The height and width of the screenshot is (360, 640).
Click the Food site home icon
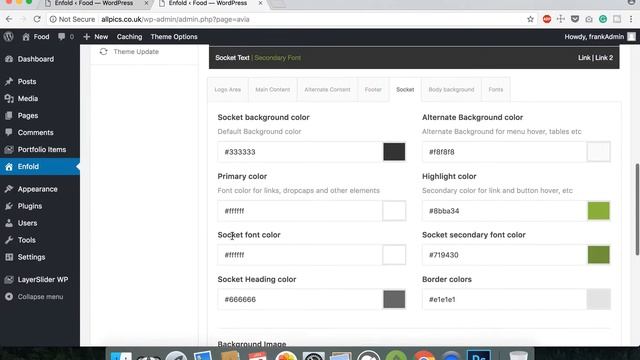click(26, 37)
